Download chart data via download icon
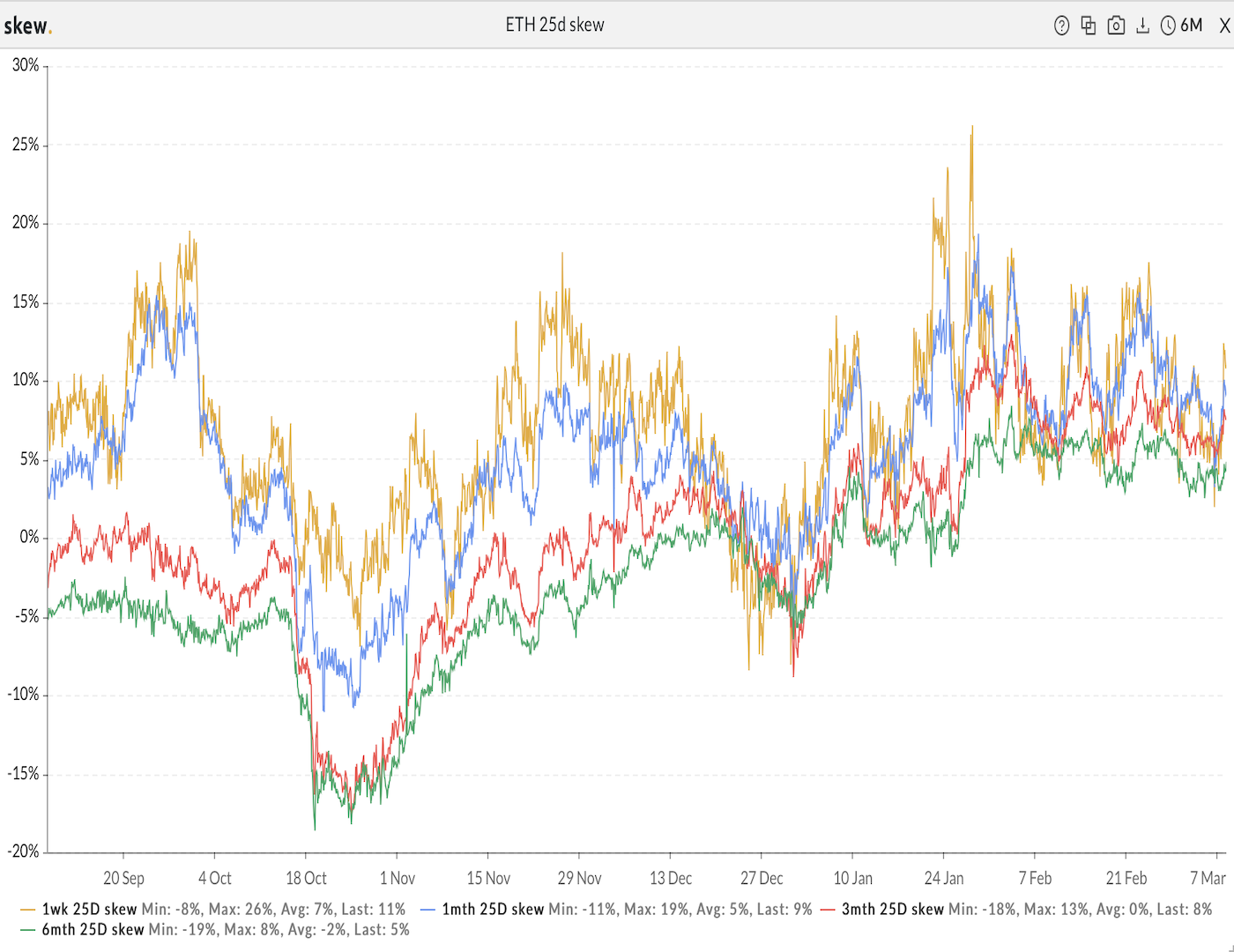This screenshot has height=952, width=1234. [x=1142, y=26]
